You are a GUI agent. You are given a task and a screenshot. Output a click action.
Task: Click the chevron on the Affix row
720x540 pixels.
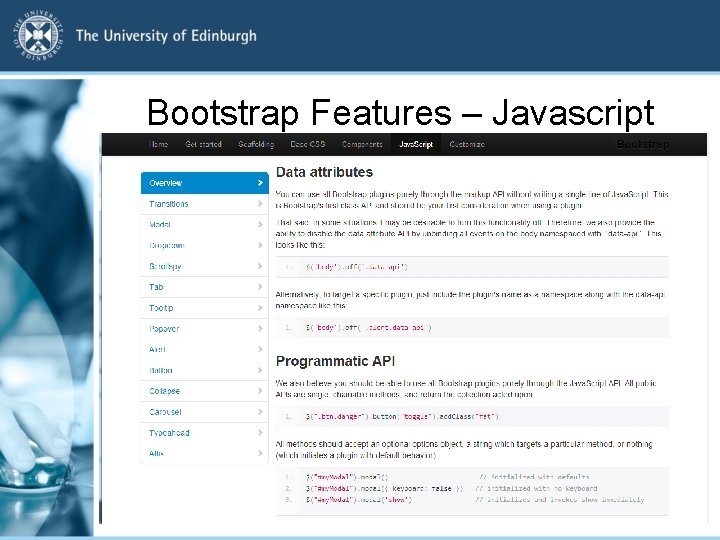tap(260, 454)
